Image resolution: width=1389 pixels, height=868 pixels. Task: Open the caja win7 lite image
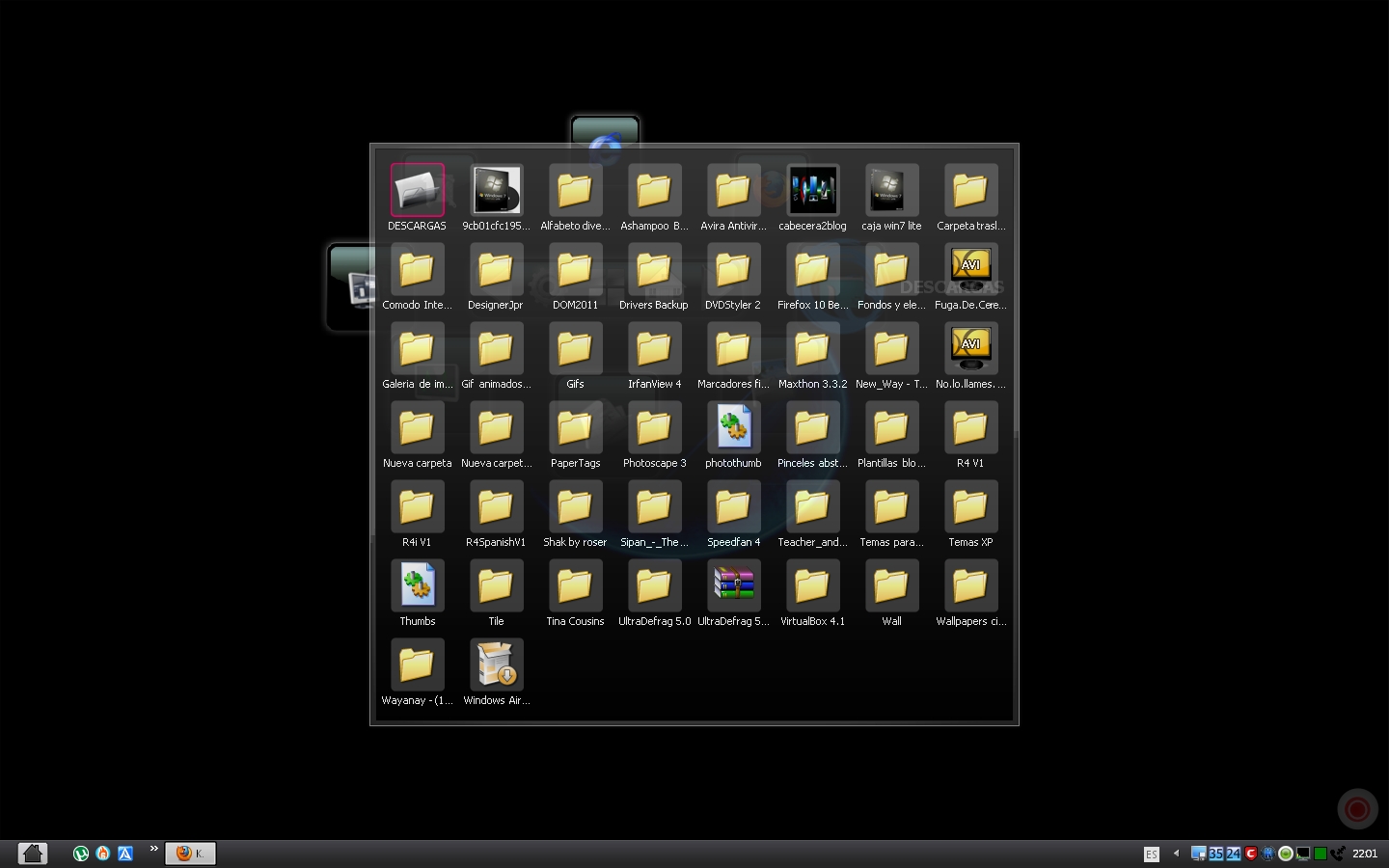pos(891,190)
